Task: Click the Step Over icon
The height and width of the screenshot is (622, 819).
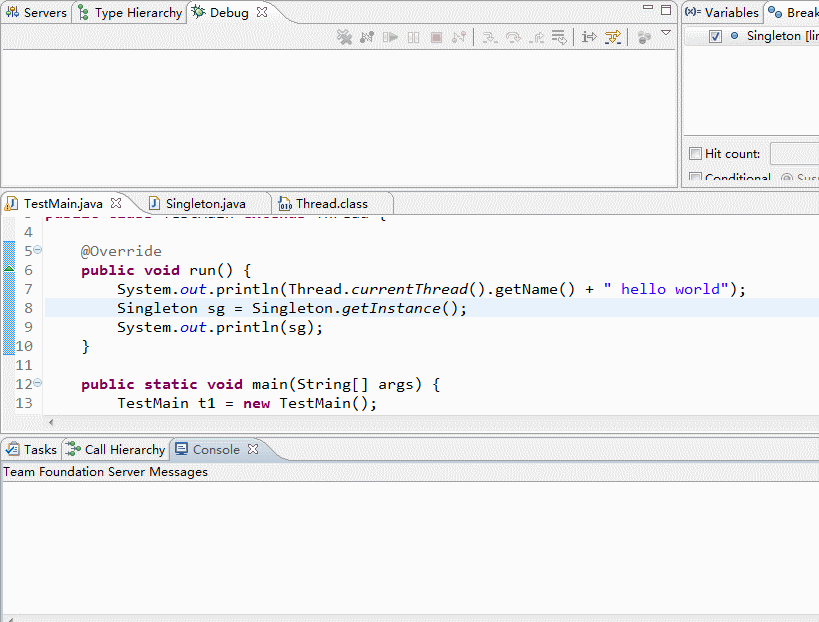Action: click(513, 37)
